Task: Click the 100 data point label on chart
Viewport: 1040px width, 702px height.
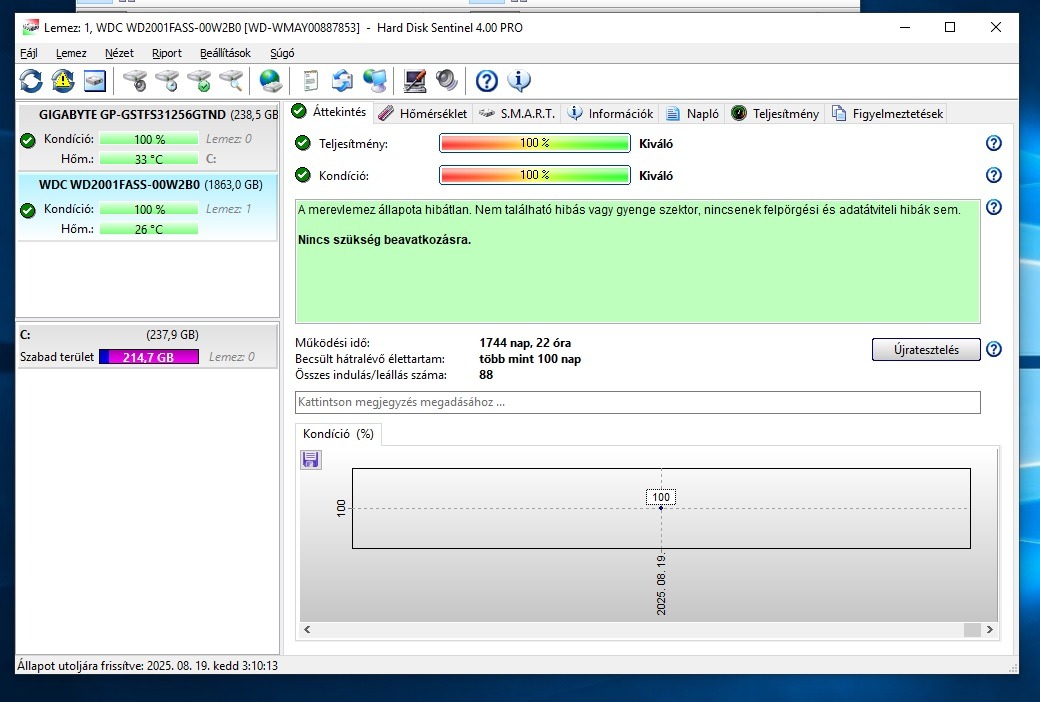Action: click(x=661, y=497)
